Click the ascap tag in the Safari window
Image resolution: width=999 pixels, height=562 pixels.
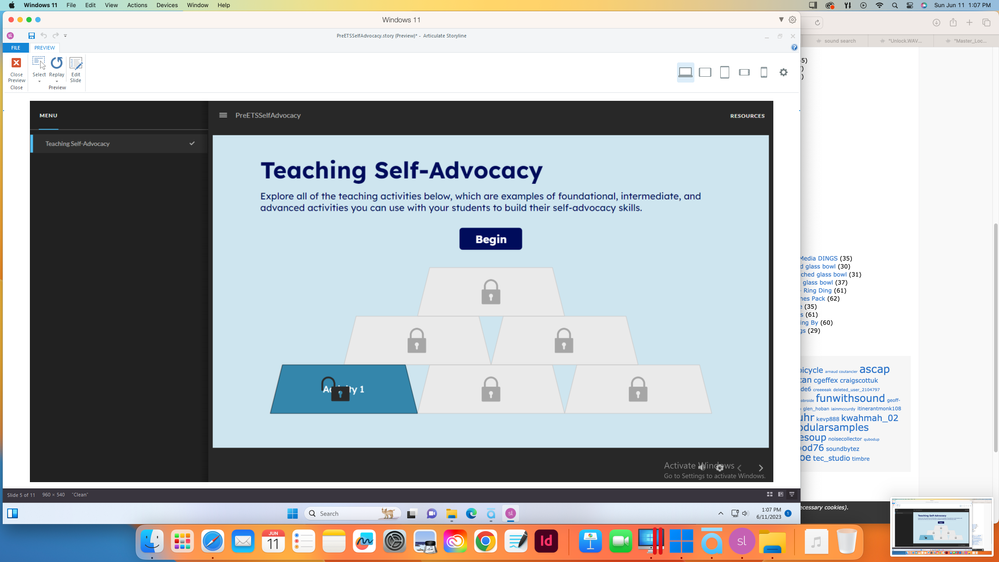pyautogui.click(x=874, y=369)
